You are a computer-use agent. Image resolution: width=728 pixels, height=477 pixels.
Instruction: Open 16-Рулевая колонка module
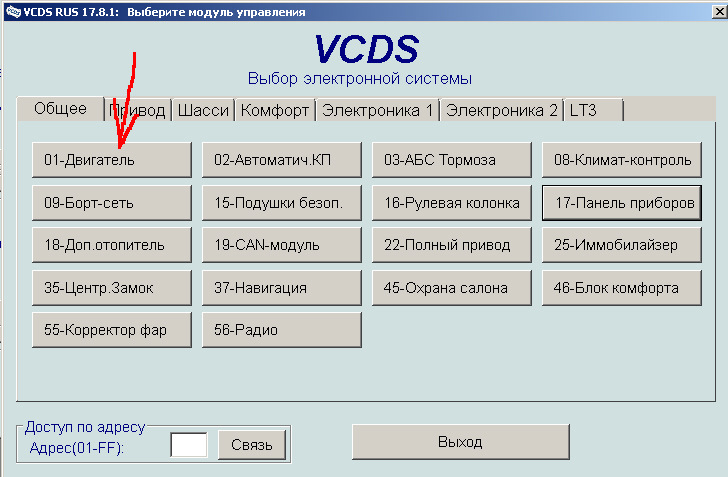click(x=452, y=203)
